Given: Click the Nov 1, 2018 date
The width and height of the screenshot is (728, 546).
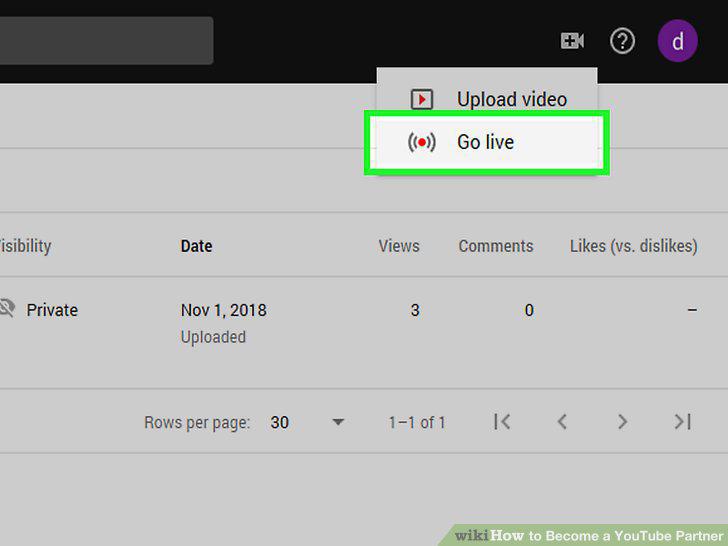Looking at the screenshot, I should (223, 310).
